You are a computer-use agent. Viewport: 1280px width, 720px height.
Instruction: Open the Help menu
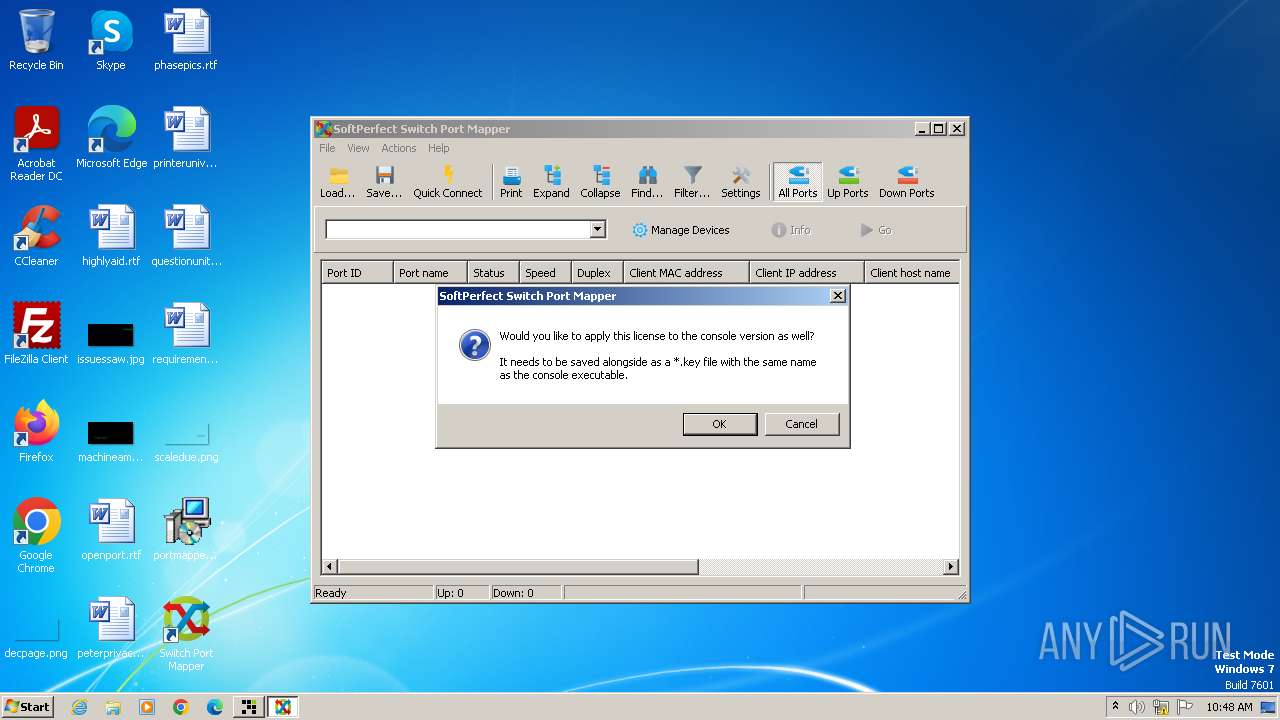coord(439,148)
